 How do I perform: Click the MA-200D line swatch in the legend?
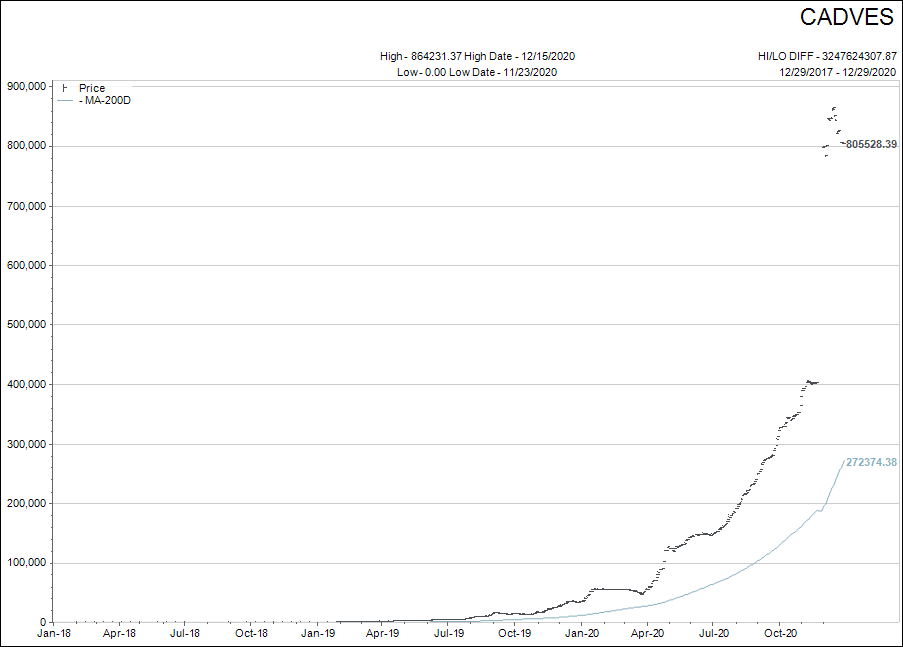pyautogui.click(x=65, y=100)
